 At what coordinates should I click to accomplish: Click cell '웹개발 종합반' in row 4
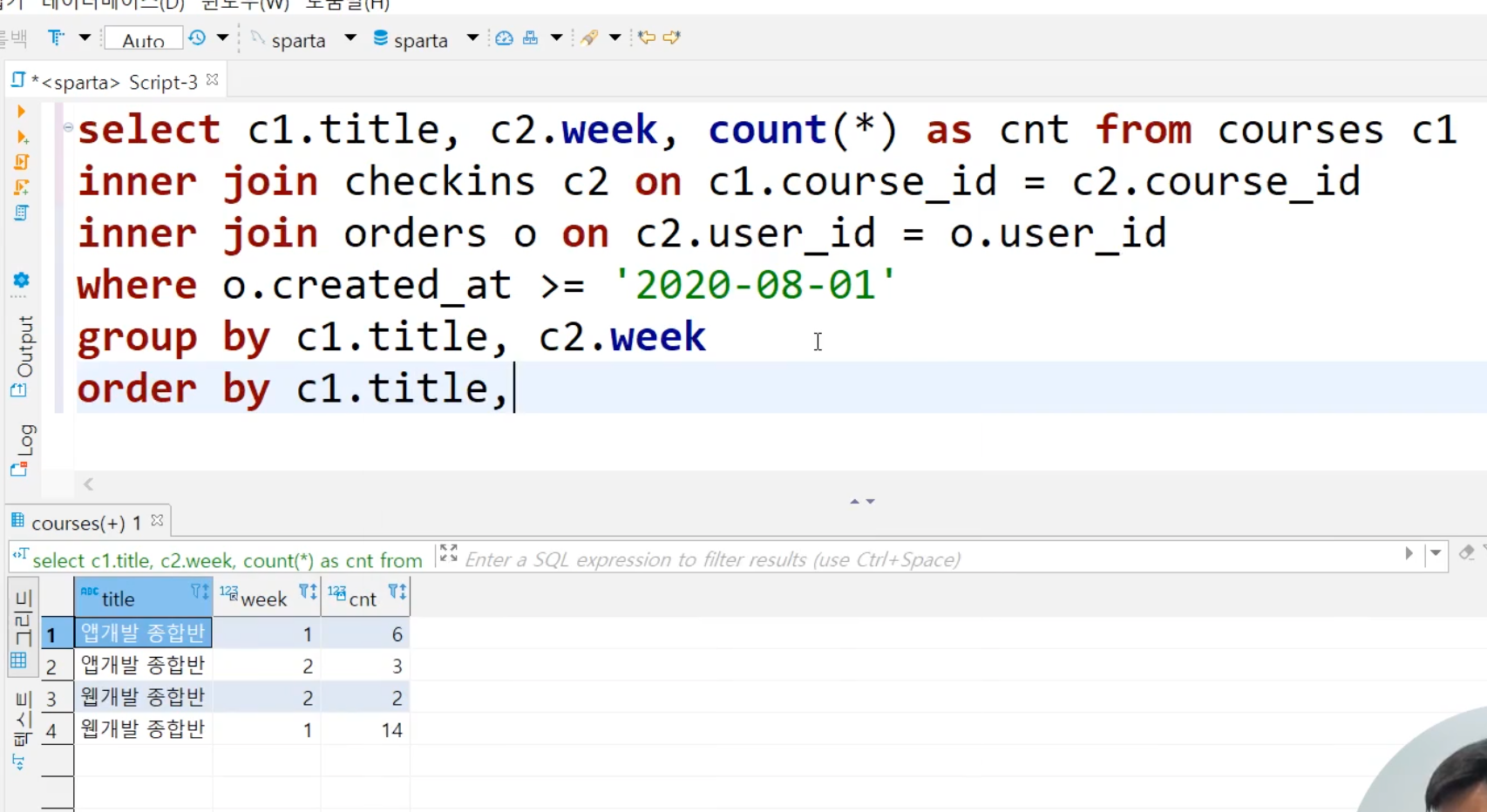pos(144,729)
